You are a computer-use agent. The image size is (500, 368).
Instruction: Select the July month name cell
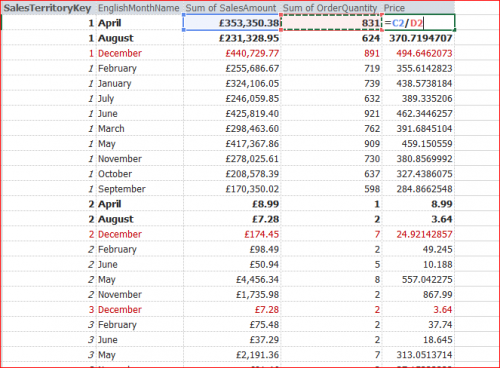tap(139, 99)
